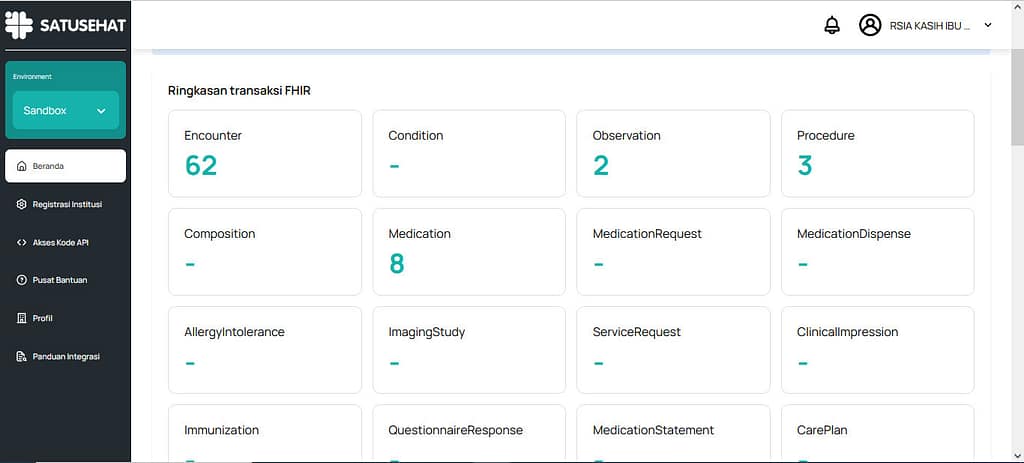Click the Profil building icon
Viewport: 1024px width, 463px height.
pos(22,318)
